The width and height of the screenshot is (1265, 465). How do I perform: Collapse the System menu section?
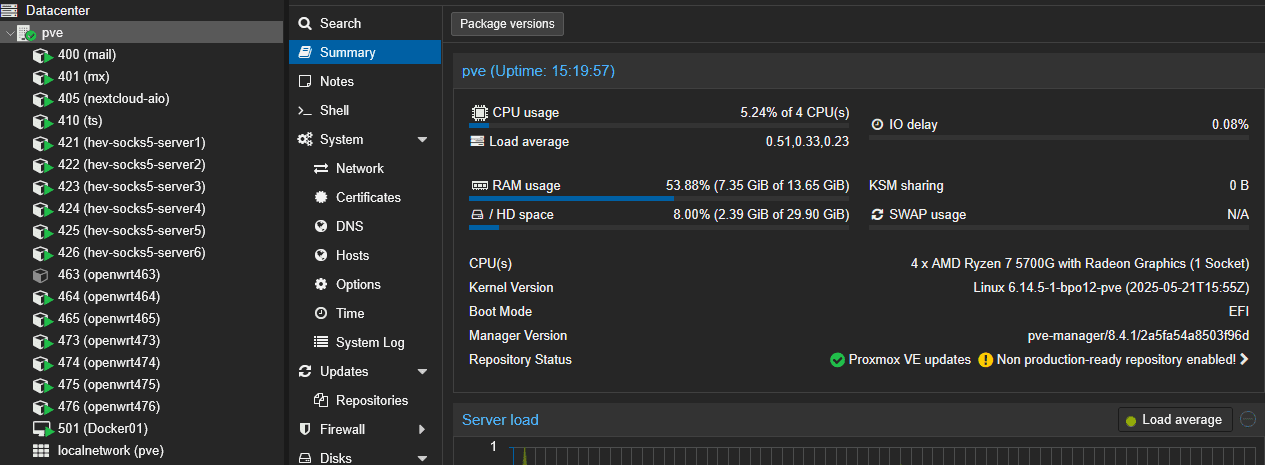point(422,140)
